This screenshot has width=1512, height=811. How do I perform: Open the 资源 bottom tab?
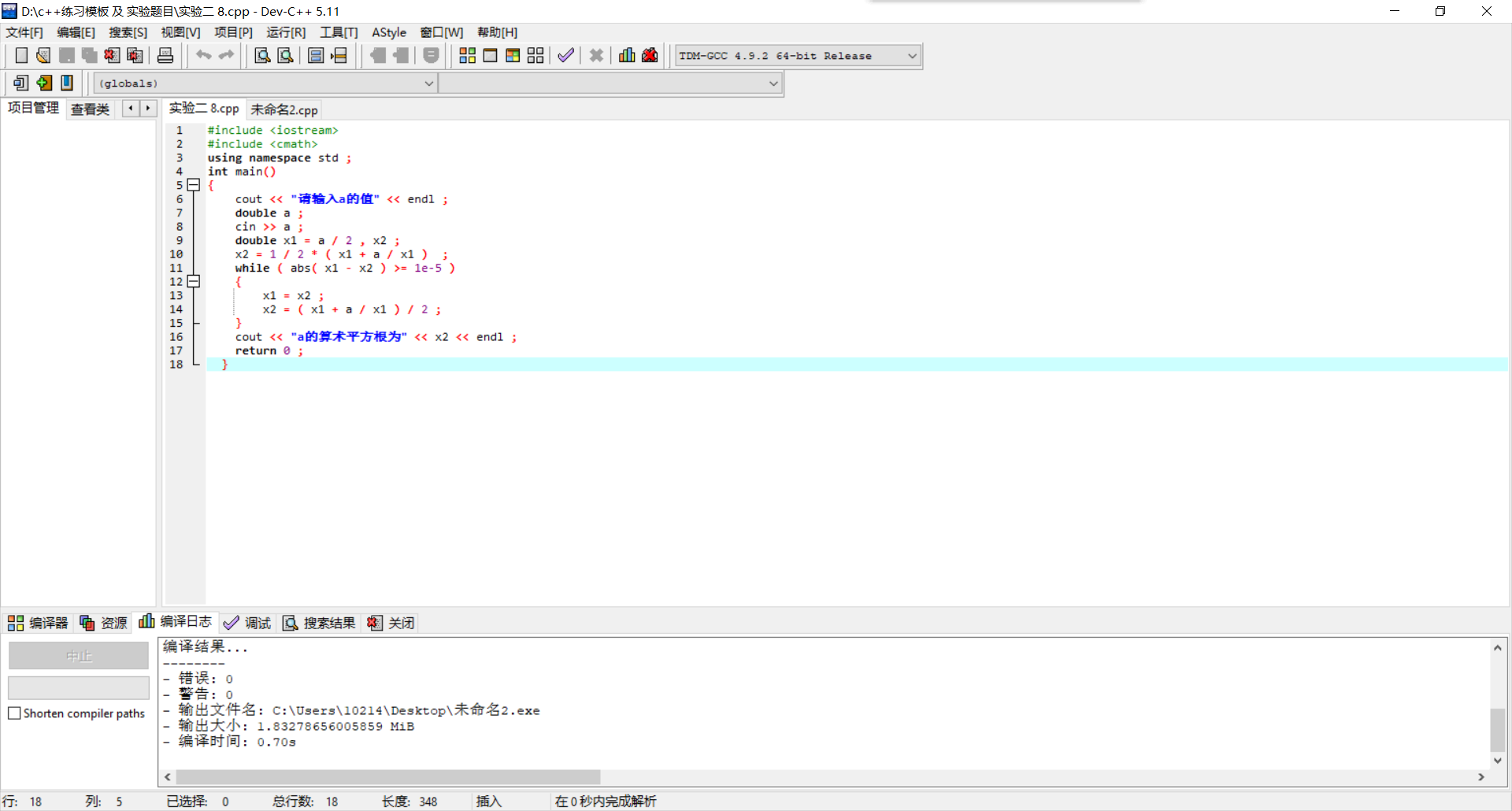tap(103, 623)
